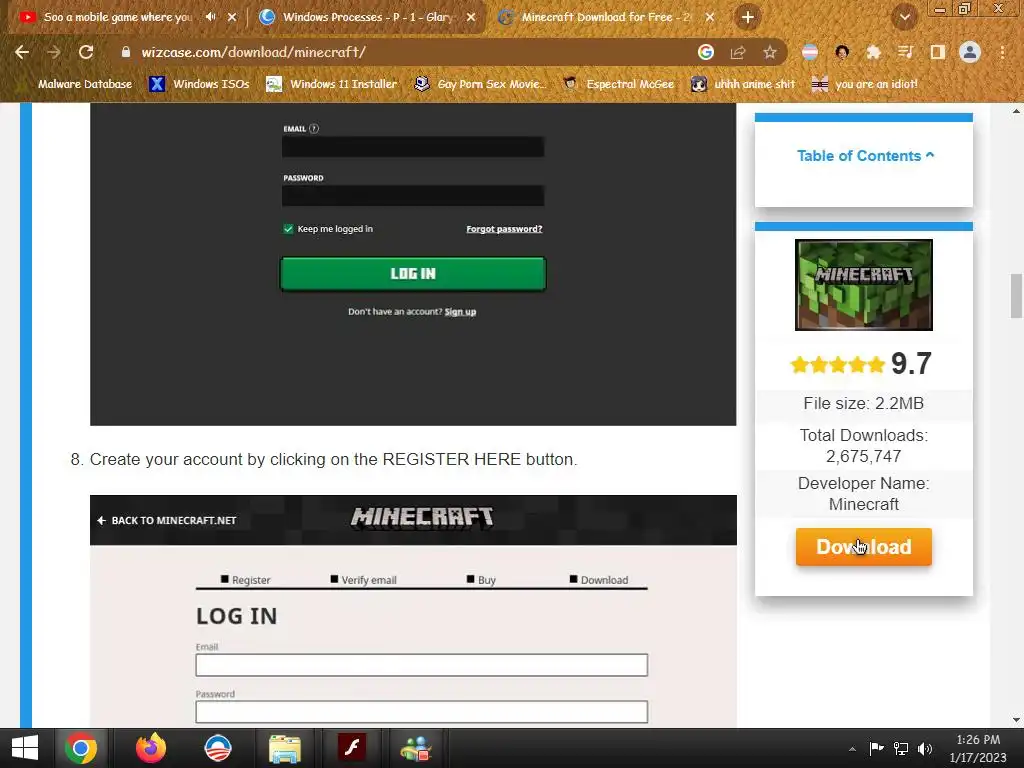Toggle the Keep me logged in checkbox
The width and height of the screenshot is (1024, 768).
[288, 229]
